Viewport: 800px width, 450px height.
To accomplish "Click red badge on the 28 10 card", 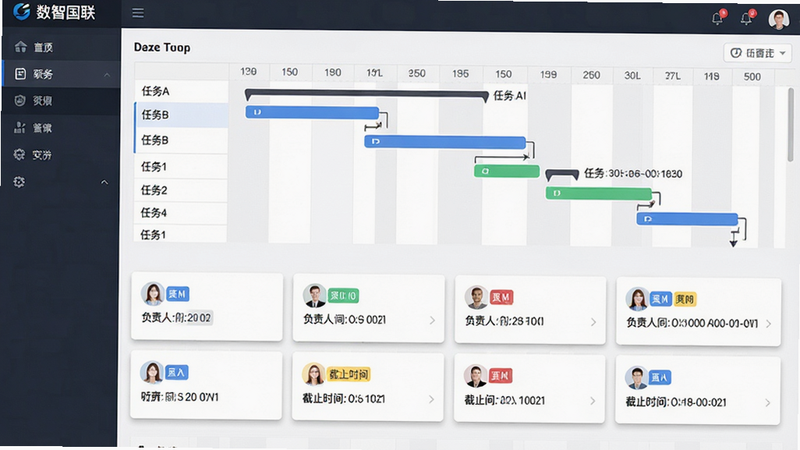I will point(501,297).
